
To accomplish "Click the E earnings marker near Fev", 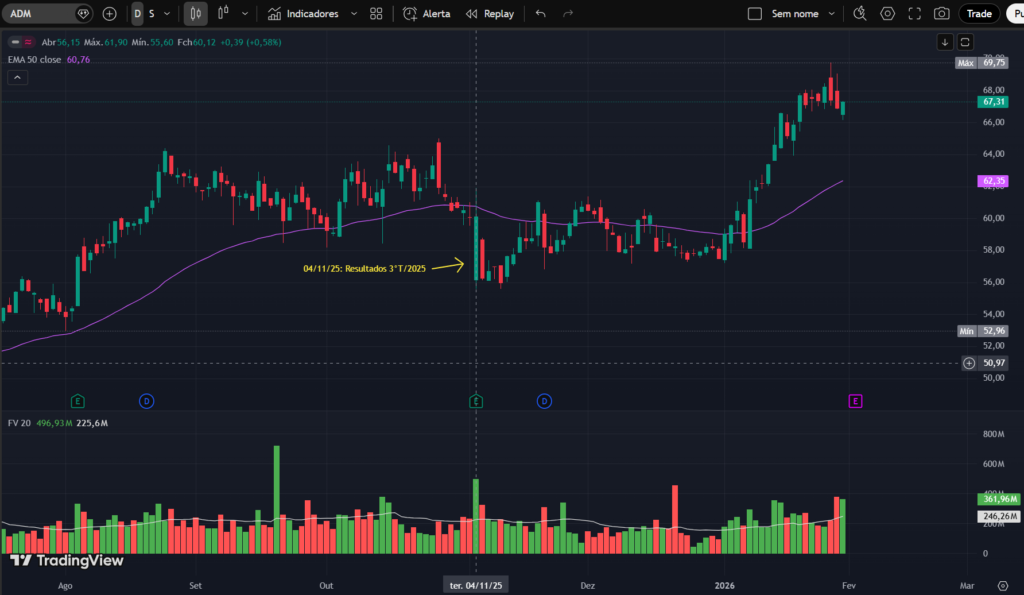I will pyautogui.click(x=855, y=400).
